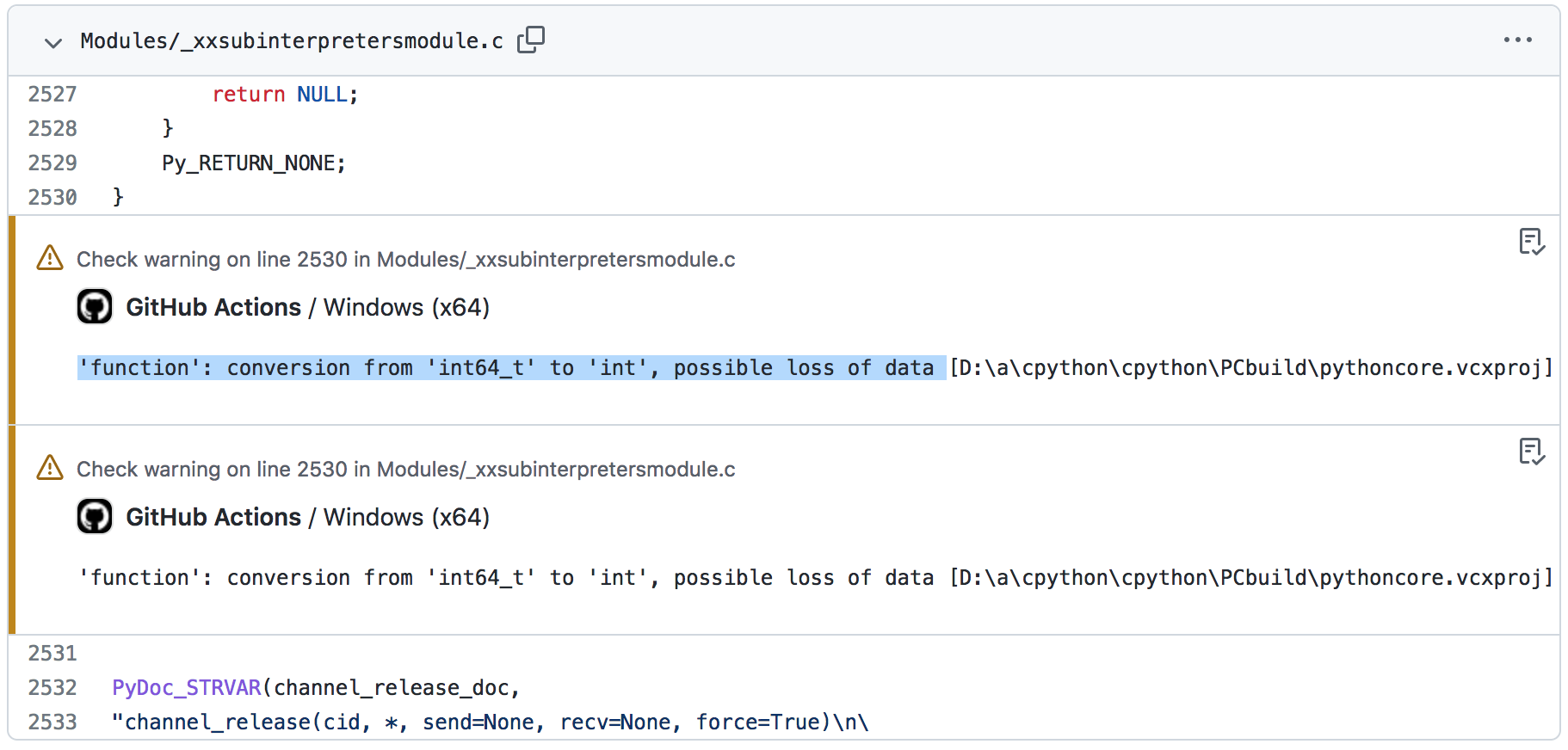
Task: Open first annotation's check run details icon
Action: click(1532, 242)
